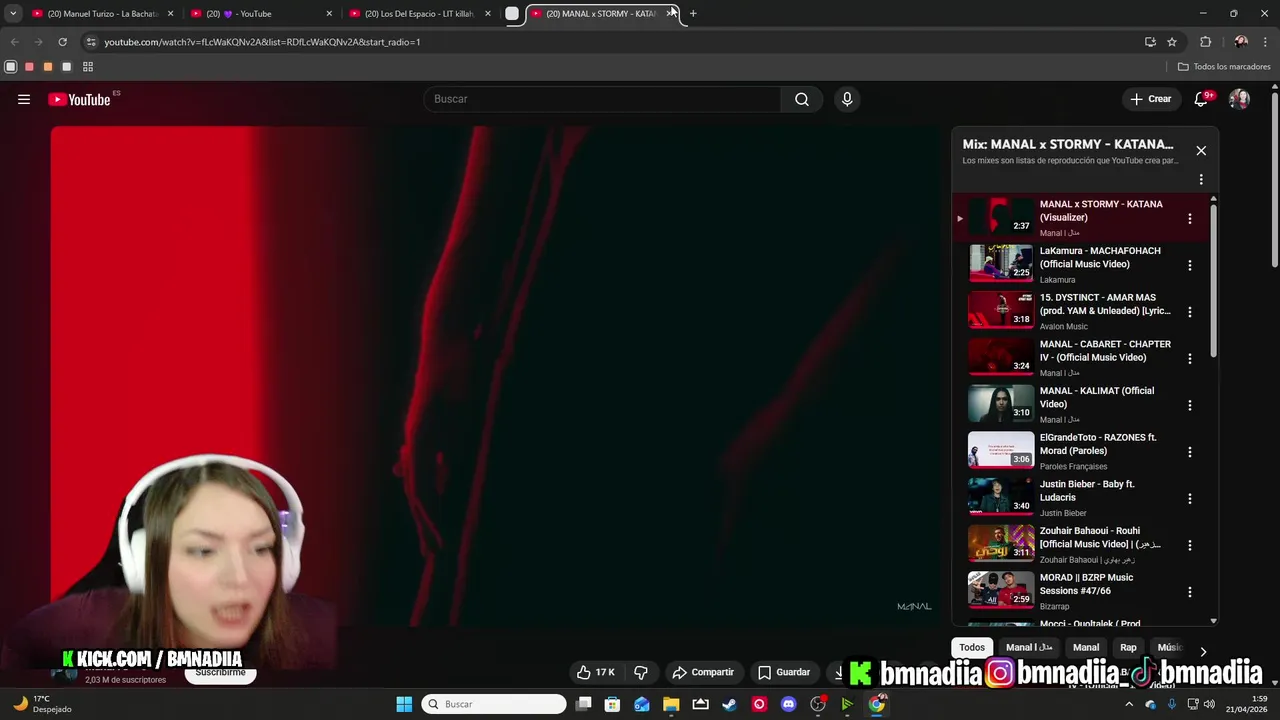Select the Rap filter chip

click(x=1128, y=647)
